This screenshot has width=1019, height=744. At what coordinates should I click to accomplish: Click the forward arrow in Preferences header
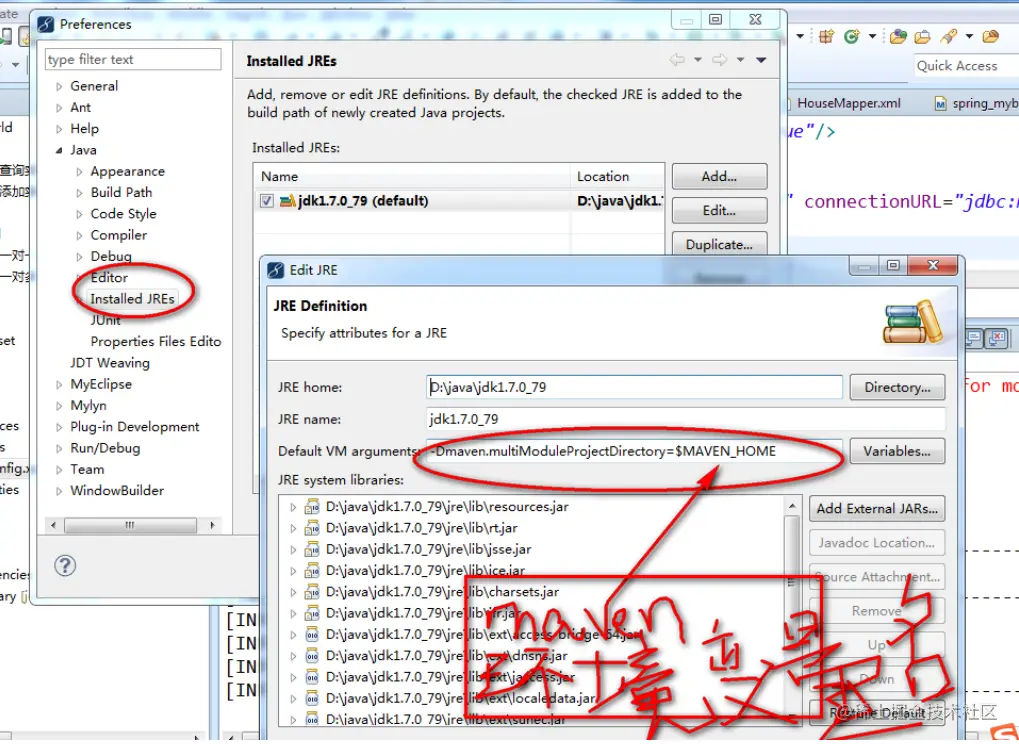tap(719, 60)
